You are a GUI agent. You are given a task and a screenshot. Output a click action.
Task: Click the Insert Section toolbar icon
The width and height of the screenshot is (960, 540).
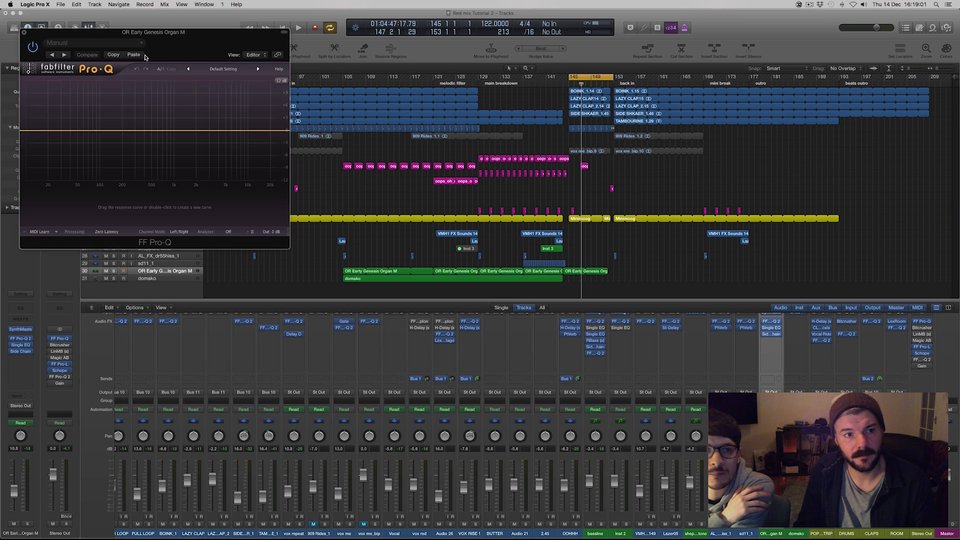[714, 50]
